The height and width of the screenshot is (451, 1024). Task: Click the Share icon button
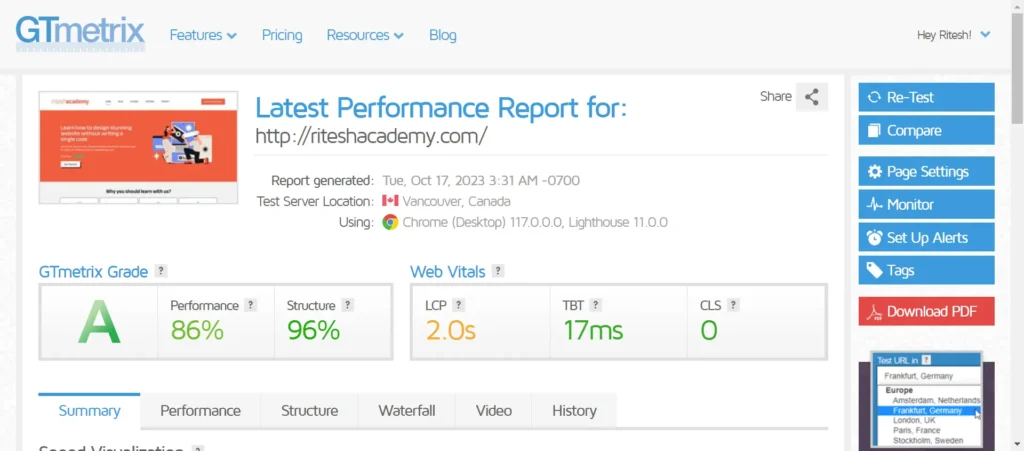(x=812, y=97)
